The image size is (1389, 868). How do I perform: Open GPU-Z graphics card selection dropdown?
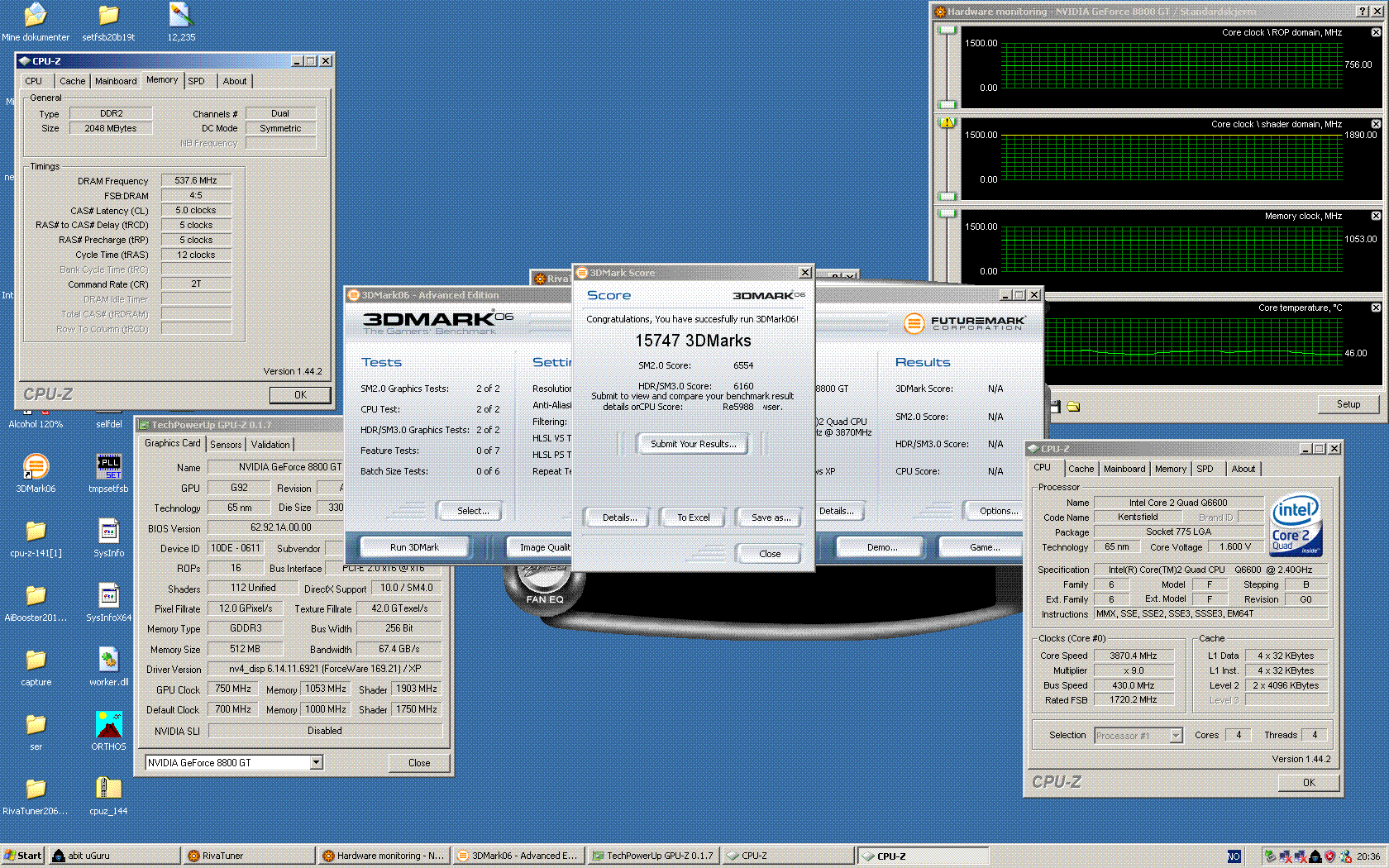[x=316, y=762]
